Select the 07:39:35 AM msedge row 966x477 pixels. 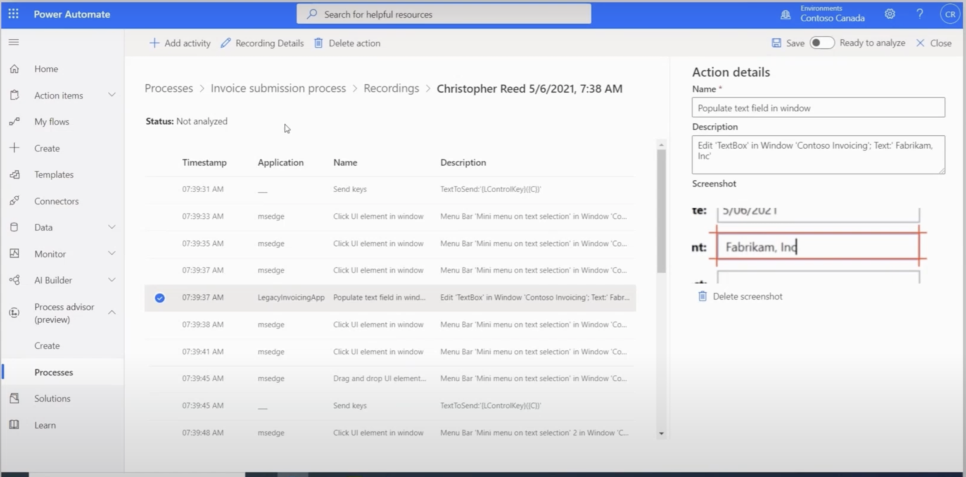coord(390,243)
